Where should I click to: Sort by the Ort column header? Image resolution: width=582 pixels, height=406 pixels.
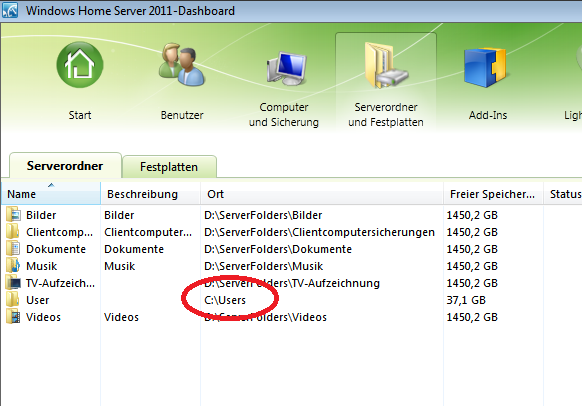pyautogui.click(x=322, y=193)
